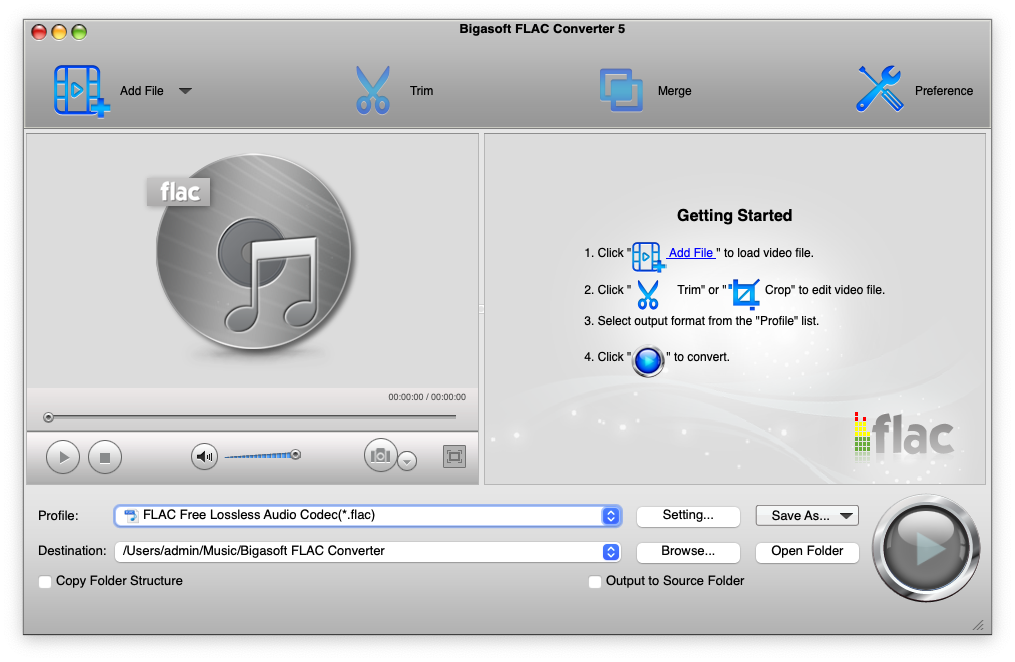
Task: Click the Browse... button
Action: 688,551
